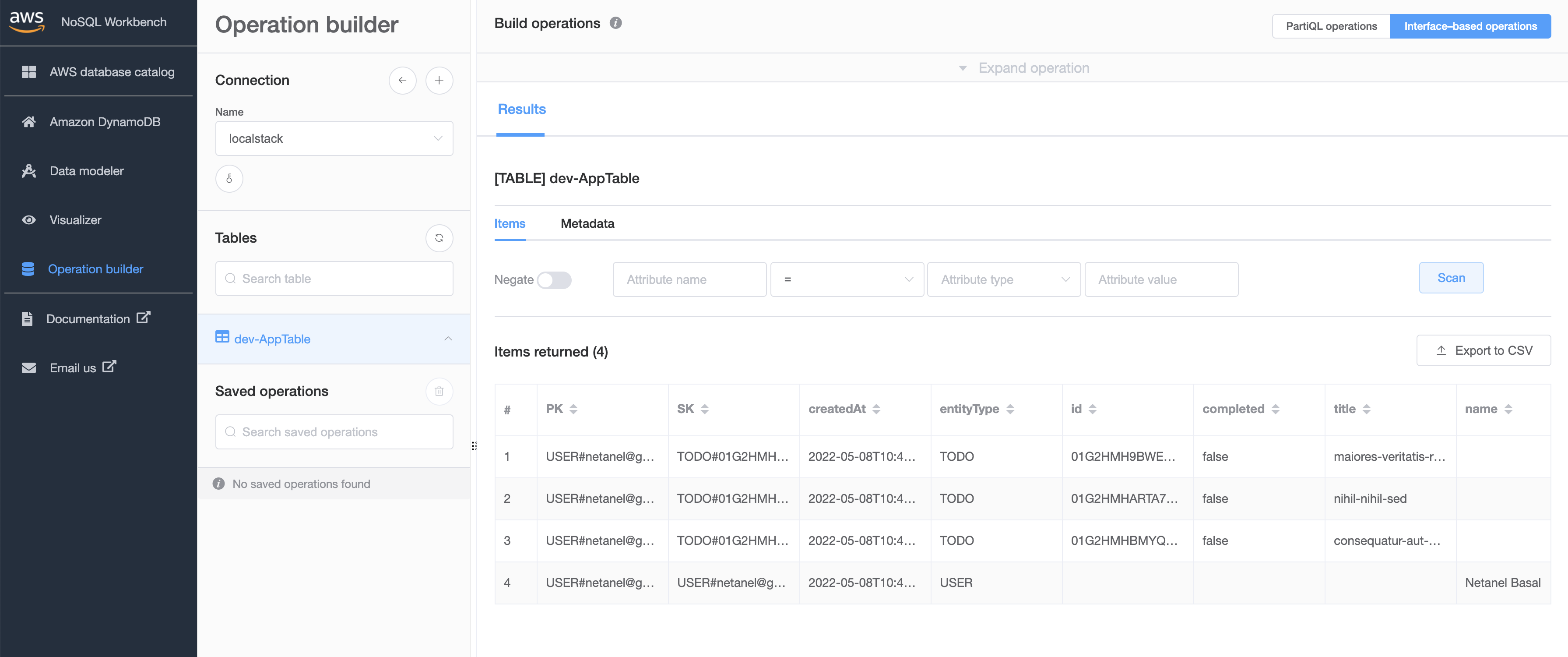Viewport: 1568px width, 657px height.
Task: Click the Operation Builder icon
Action: (x=28, y=268)
